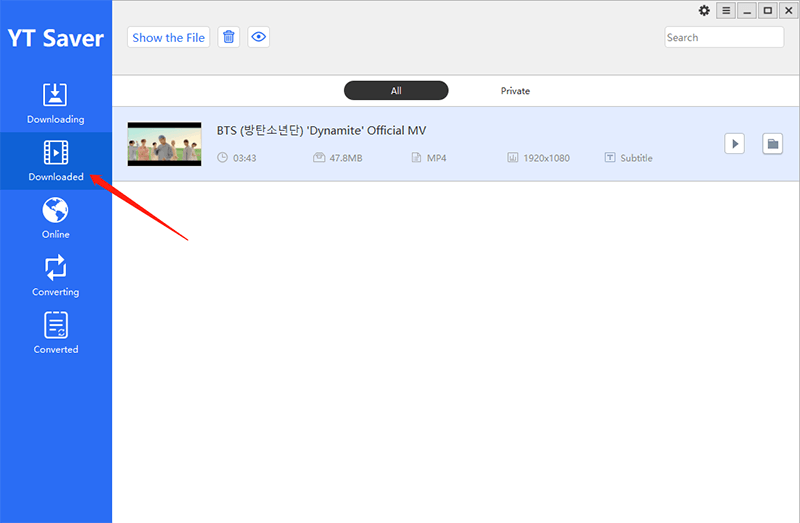Click the file icon beside MP4

[416, 158]
